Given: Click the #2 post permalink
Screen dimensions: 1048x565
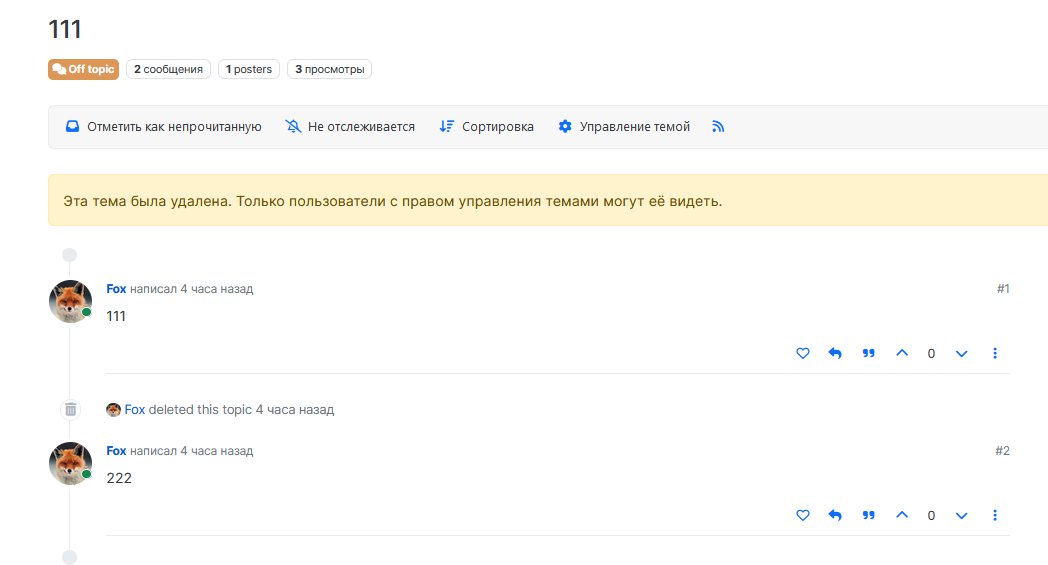Looking at the screenshot, I should point(1002,451).
